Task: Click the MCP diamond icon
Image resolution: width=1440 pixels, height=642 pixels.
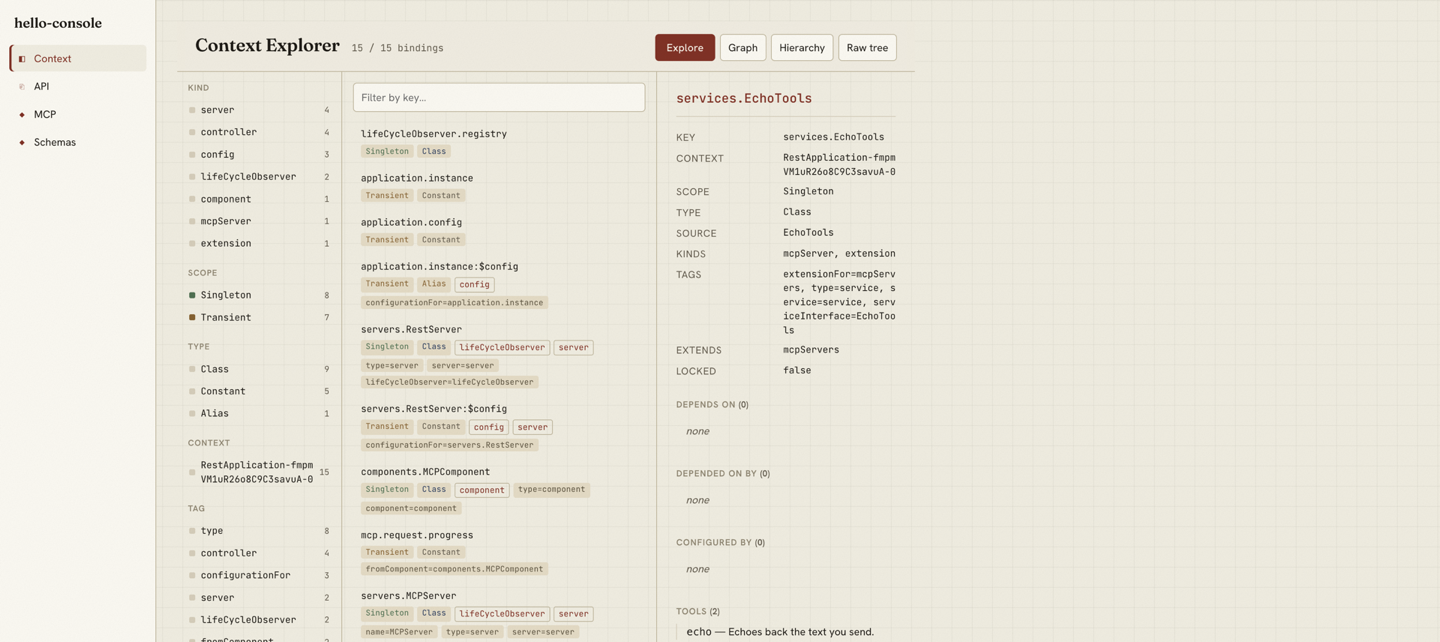Action: [x=22, y=115]
